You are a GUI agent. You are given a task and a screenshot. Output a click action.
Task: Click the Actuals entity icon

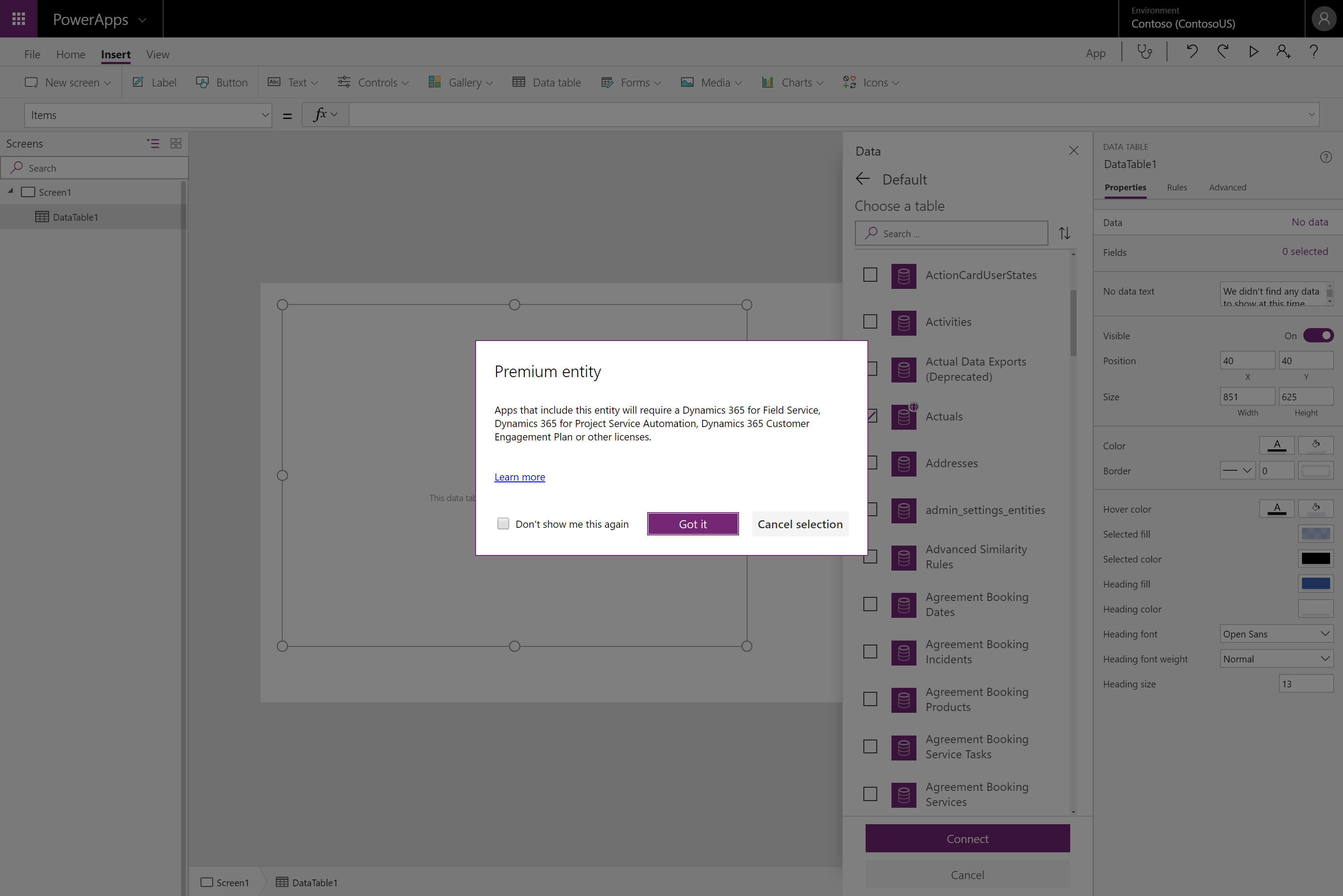click(x=903, y=417)
